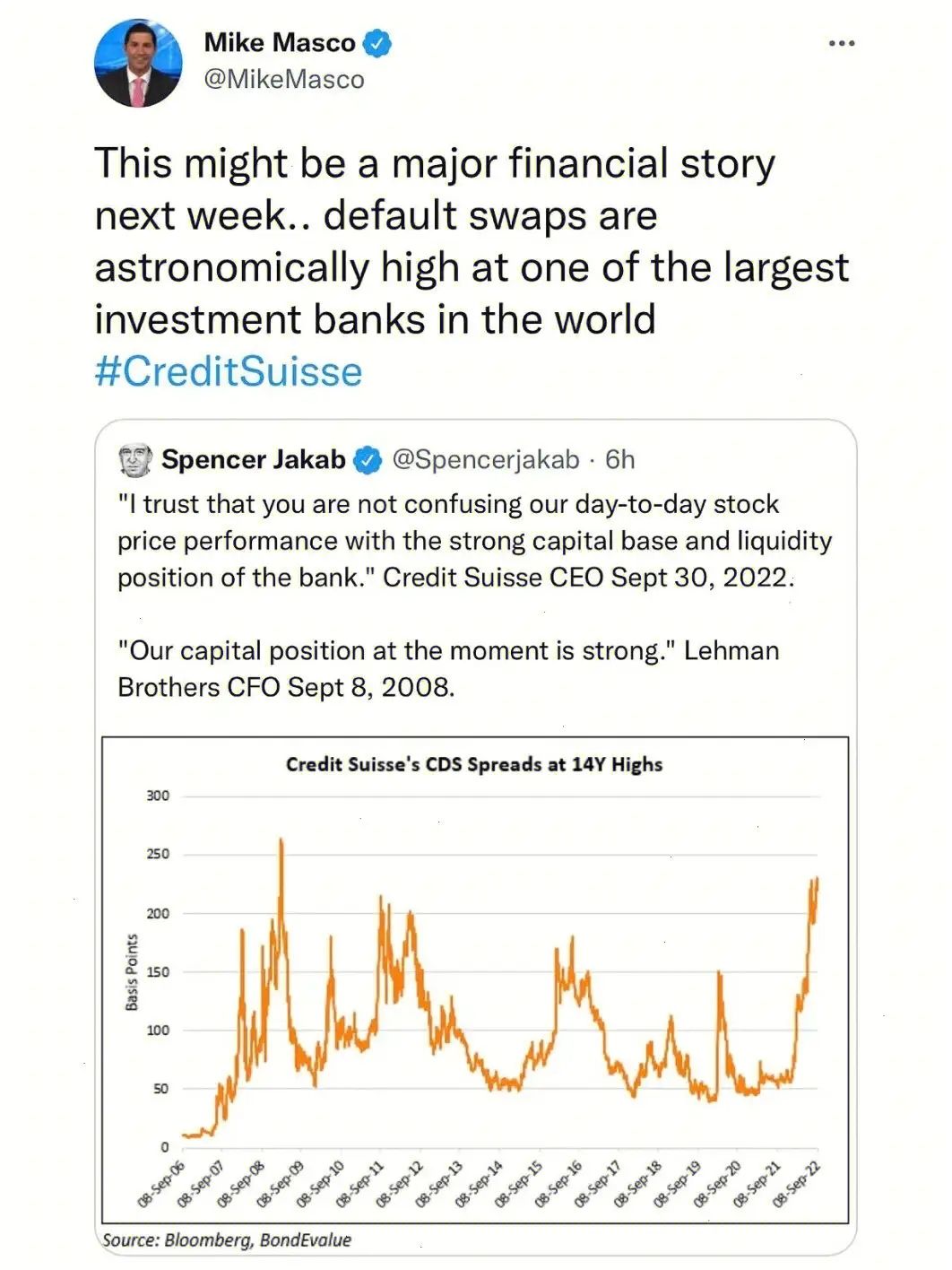This screenshot has width=952, height=1270.
Task: Click the 08-Sep-22 date label on chart
Action: click(x=798, y=1184)
